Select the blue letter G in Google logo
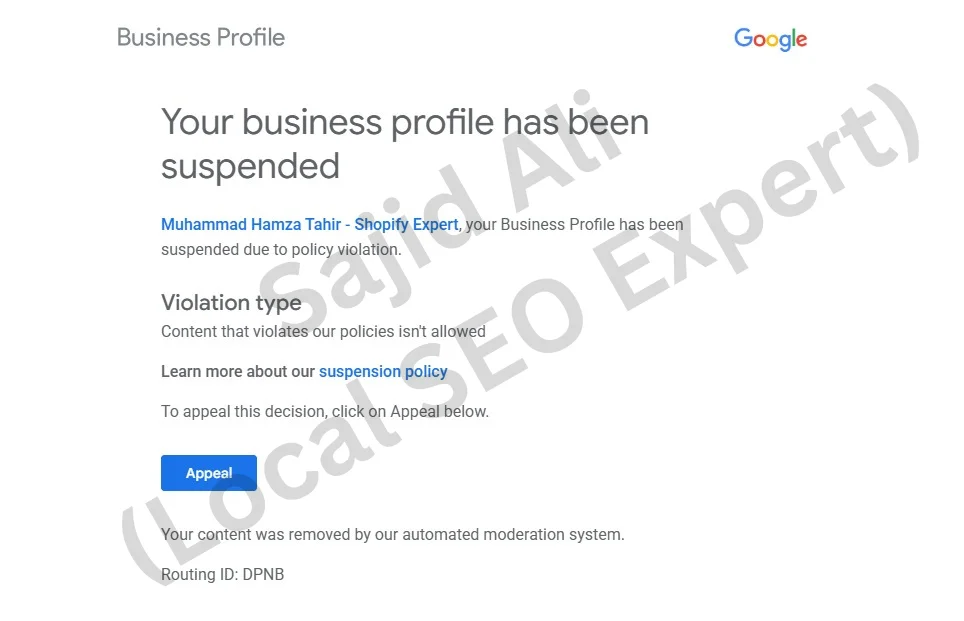964x621 pixels. (743, 39)
